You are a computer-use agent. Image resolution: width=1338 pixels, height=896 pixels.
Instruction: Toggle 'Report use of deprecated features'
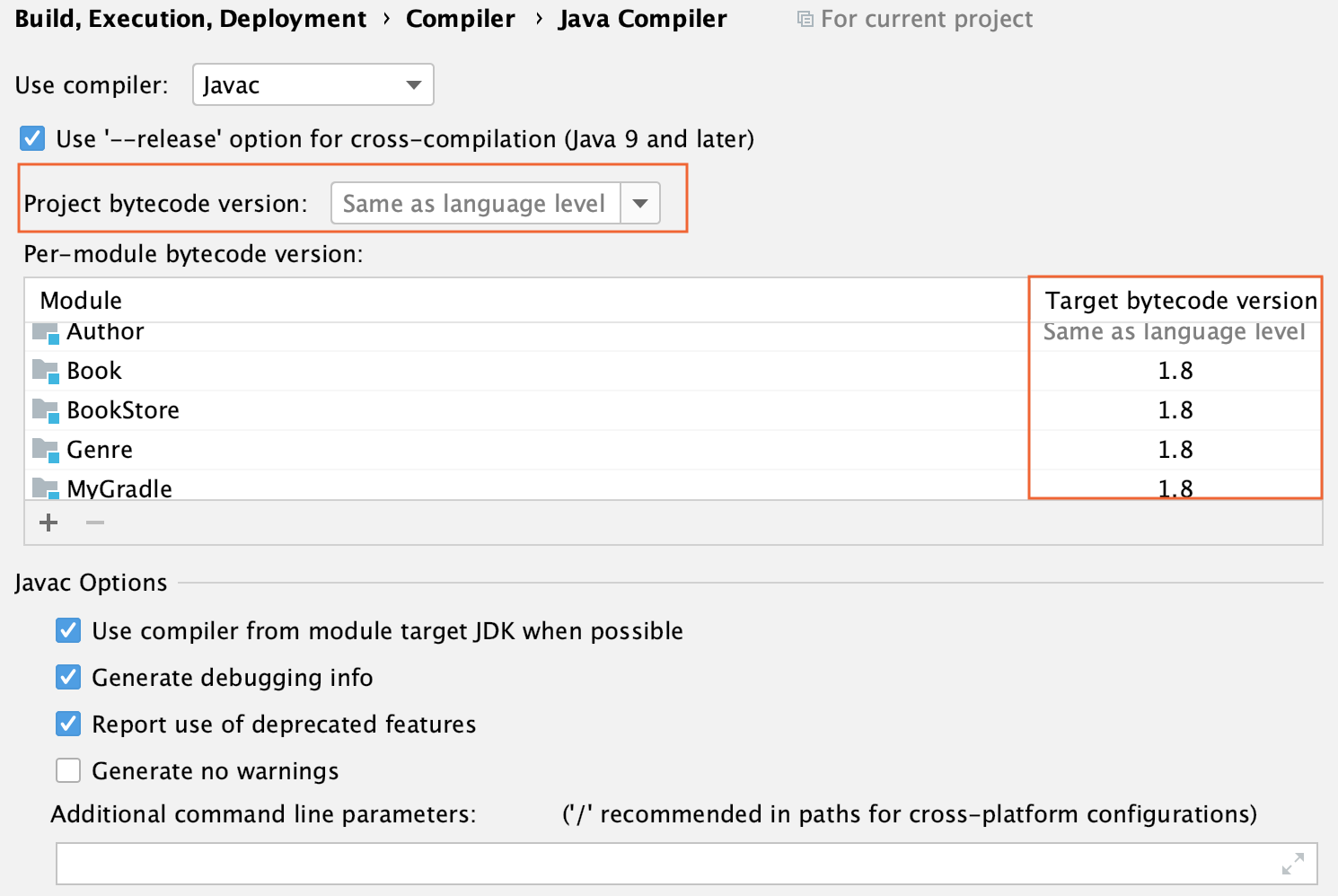pyautogui.click(x=68, y=724)
